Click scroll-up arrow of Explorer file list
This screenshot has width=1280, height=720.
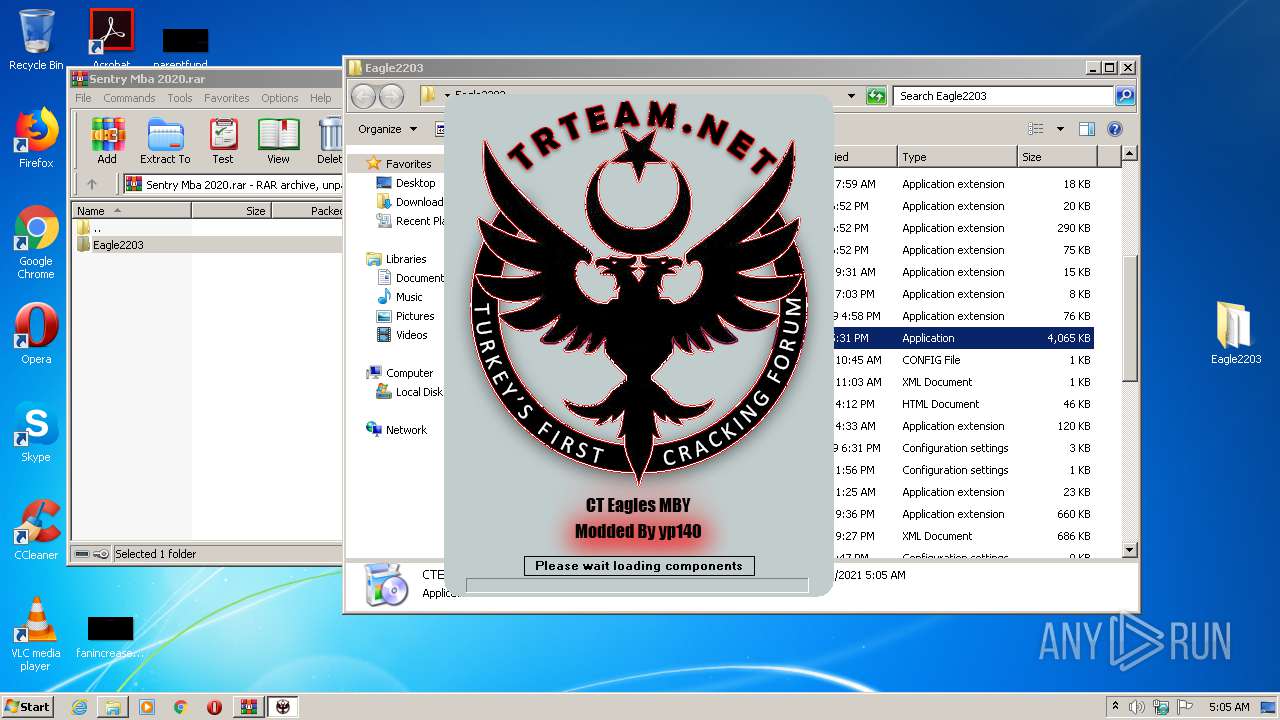pos(1130,154)
